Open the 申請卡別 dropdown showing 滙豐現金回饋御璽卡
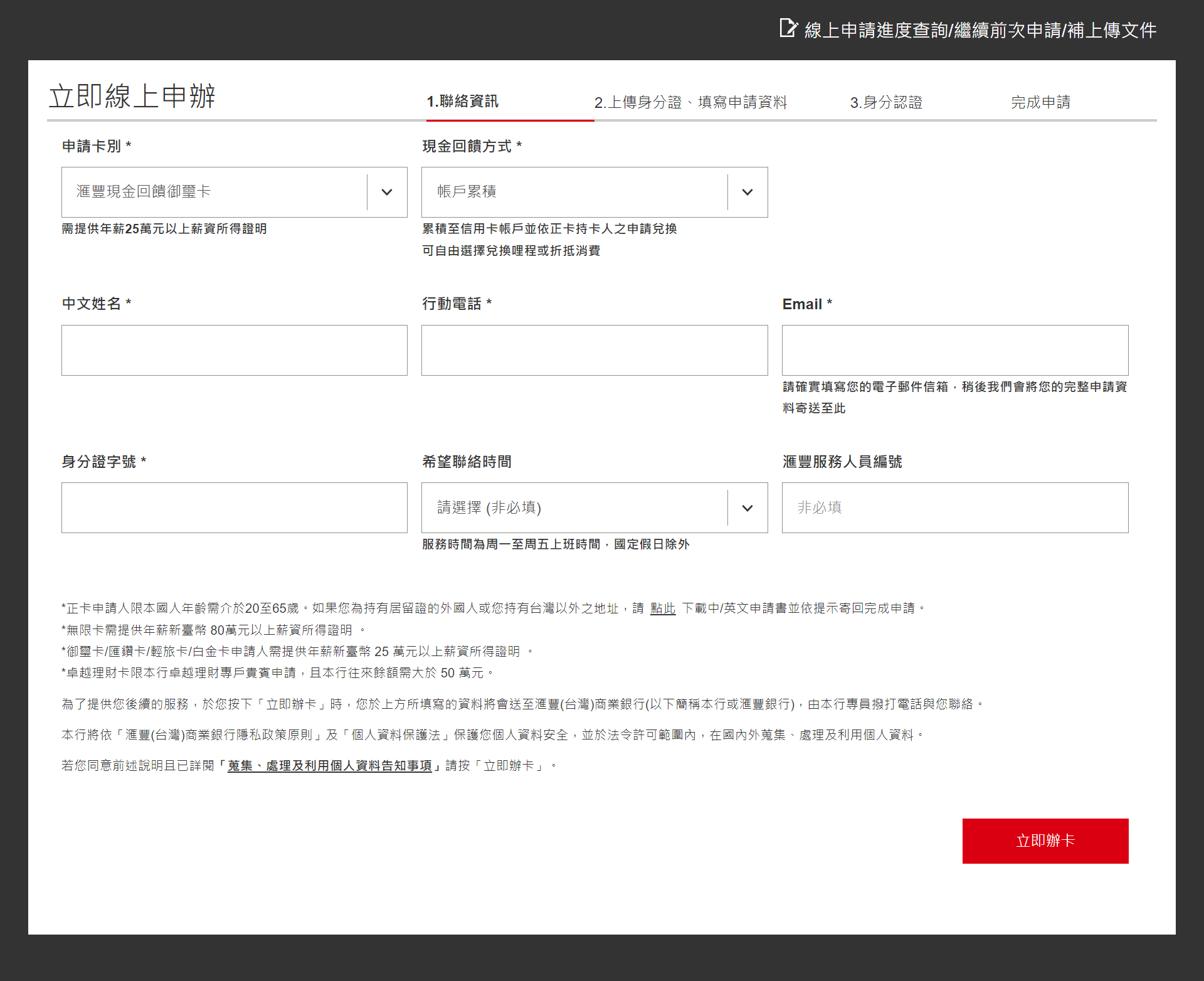This screenshot has width=1204, height=981. [235, 192]
